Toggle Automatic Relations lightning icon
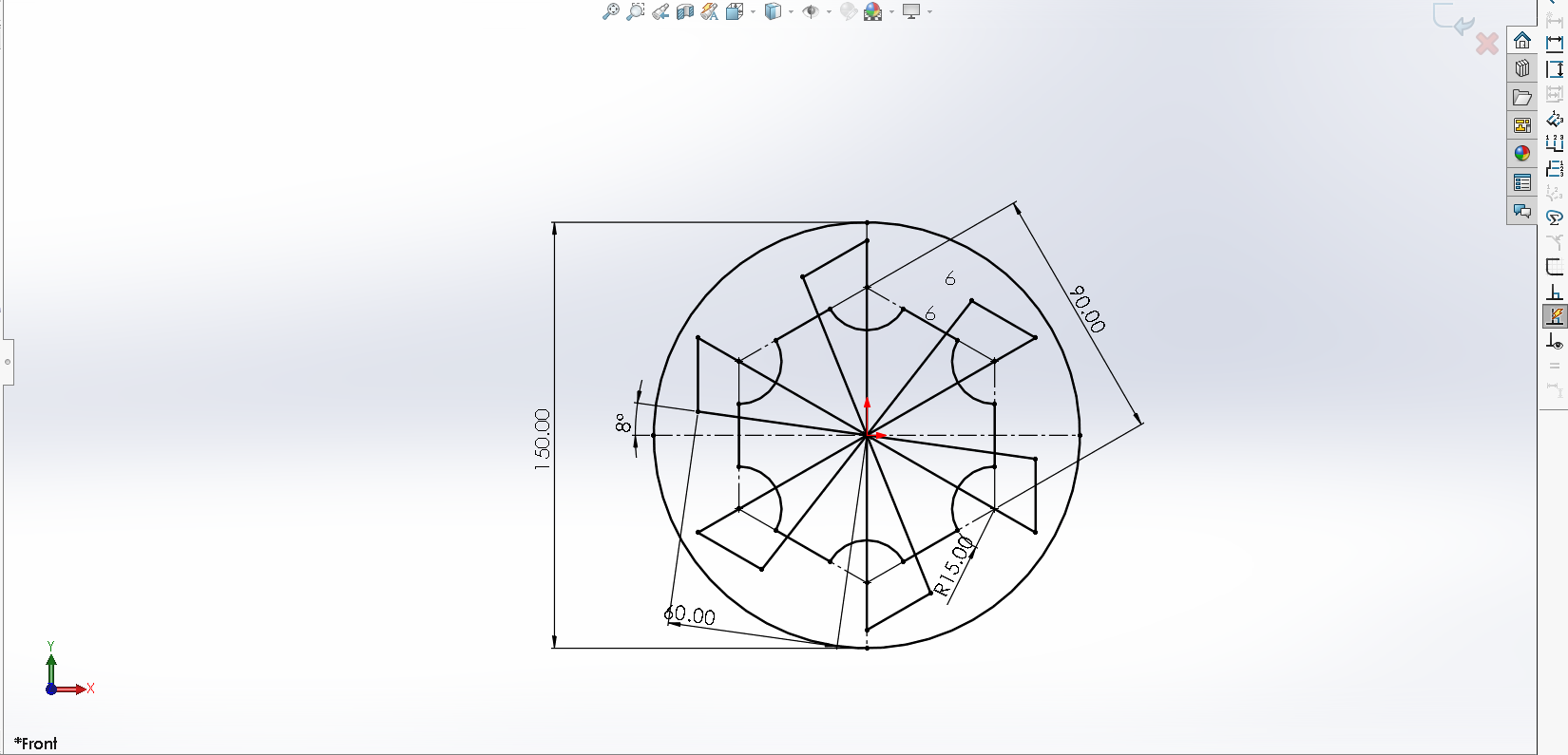This screenshot has width=1568, height=755. (x=1555, y=316)
